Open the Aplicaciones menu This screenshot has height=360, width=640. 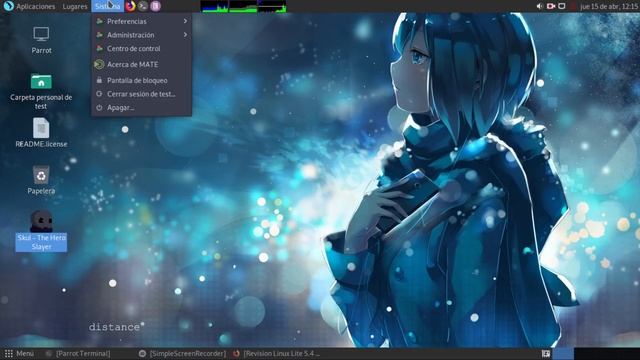[x=29, y=6]
